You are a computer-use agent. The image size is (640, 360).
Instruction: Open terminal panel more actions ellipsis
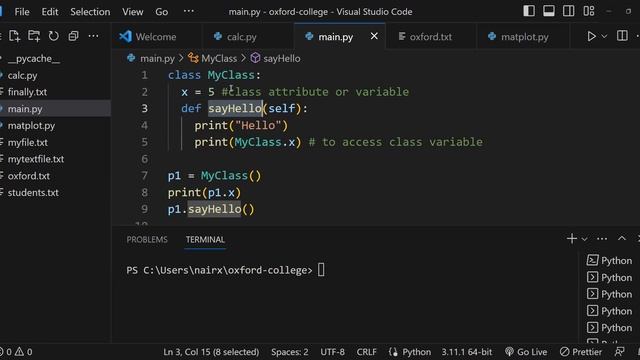click(x=602, y=239)
